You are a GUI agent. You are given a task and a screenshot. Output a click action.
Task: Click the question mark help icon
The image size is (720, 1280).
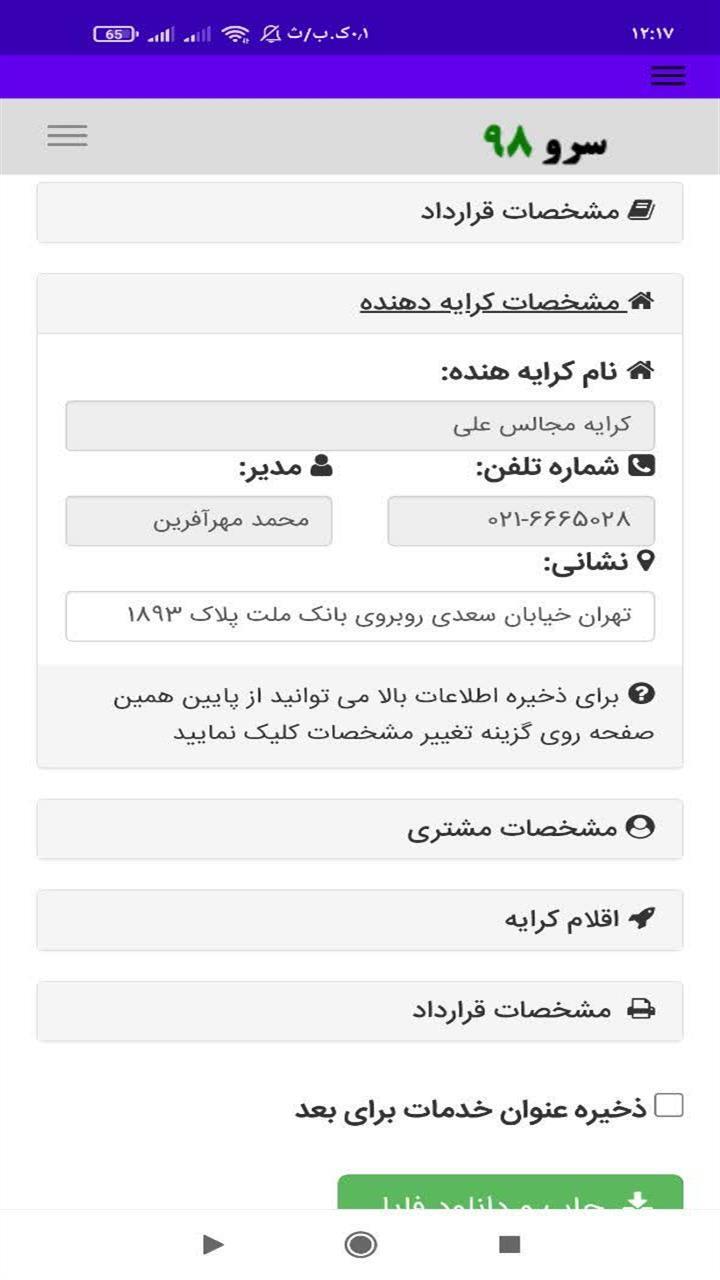point(644,693)
